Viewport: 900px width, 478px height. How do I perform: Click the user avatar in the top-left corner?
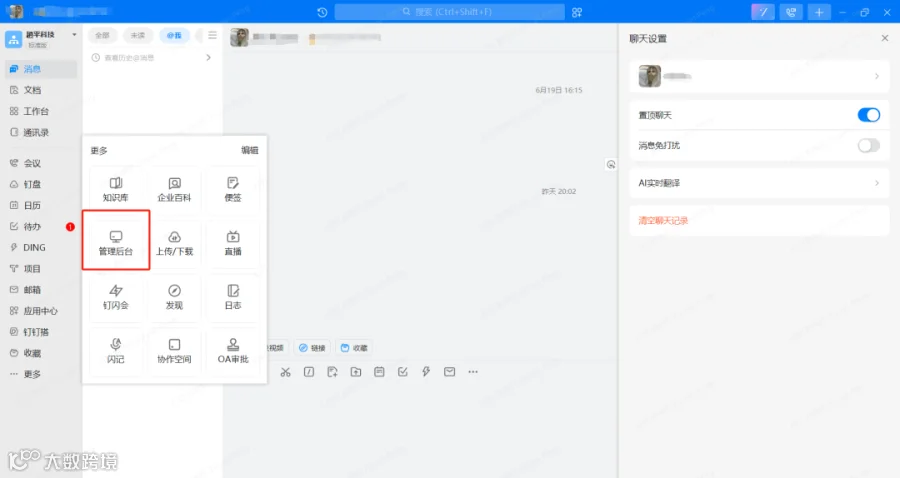[16, 11]
